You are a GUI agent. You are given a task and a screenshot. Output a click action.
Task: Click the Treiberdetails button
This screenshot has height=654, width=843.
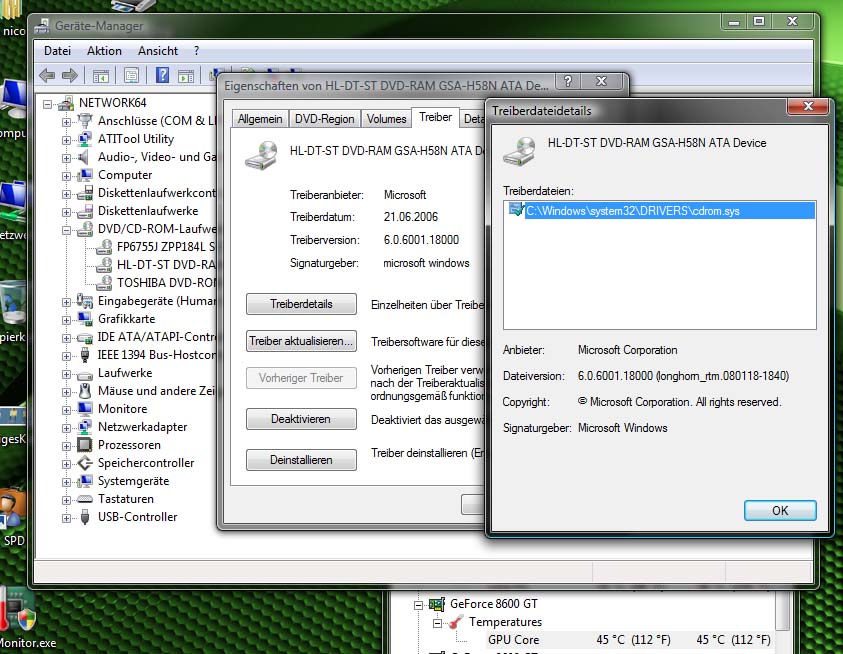click(301, 304)
